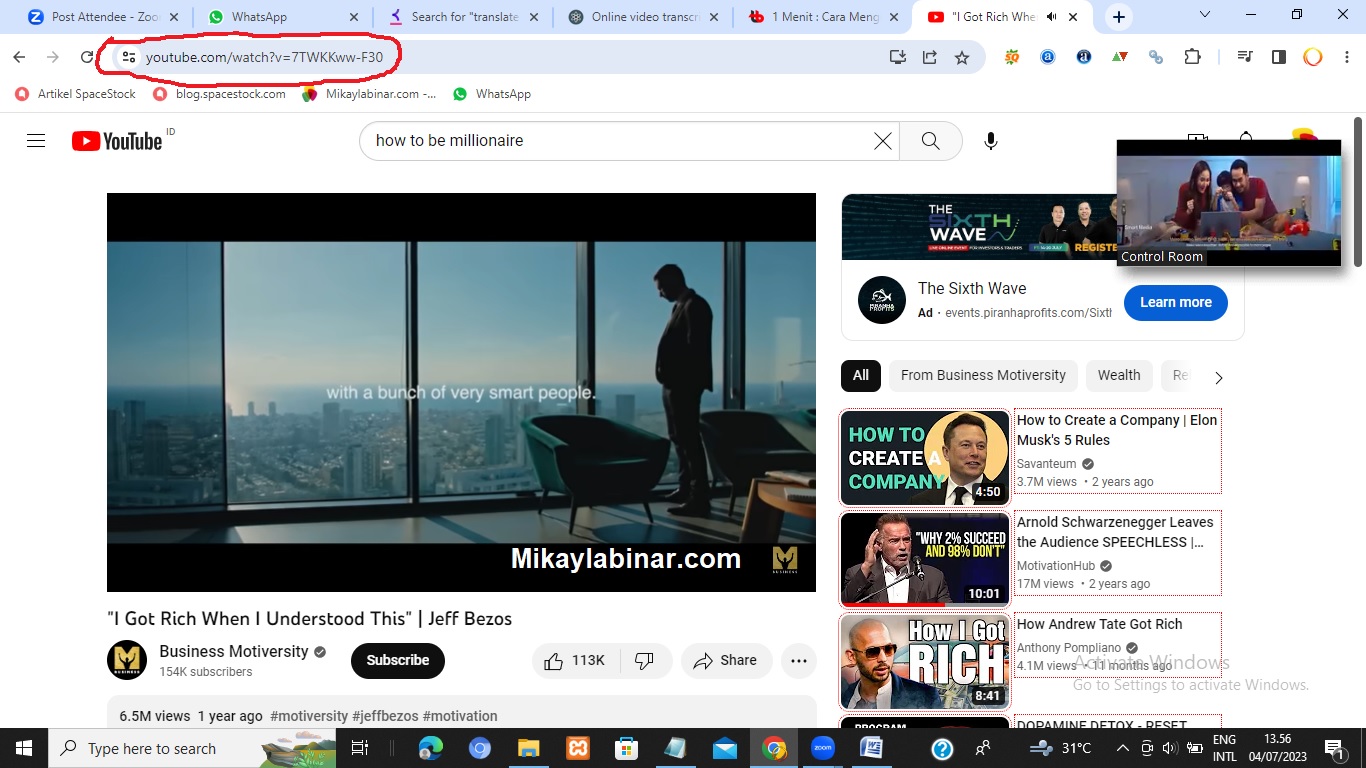Open Microsoft Edge from the taskbar
1366x768 pixels.
[x=431, y=748]
